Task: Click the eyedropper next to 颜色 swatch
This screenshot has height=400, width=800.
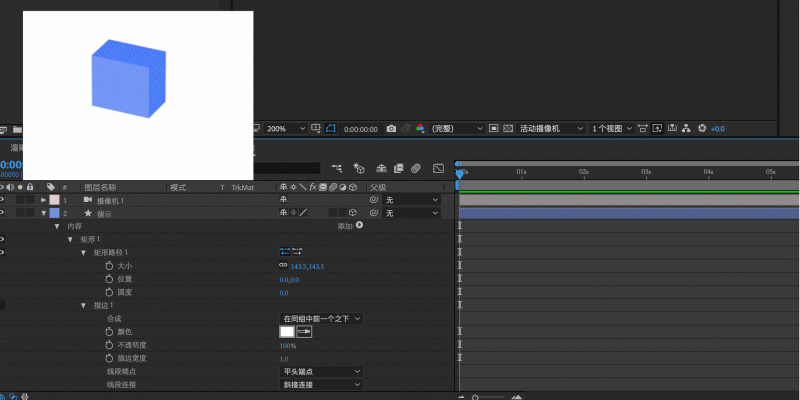Action: tap(304, 332)
